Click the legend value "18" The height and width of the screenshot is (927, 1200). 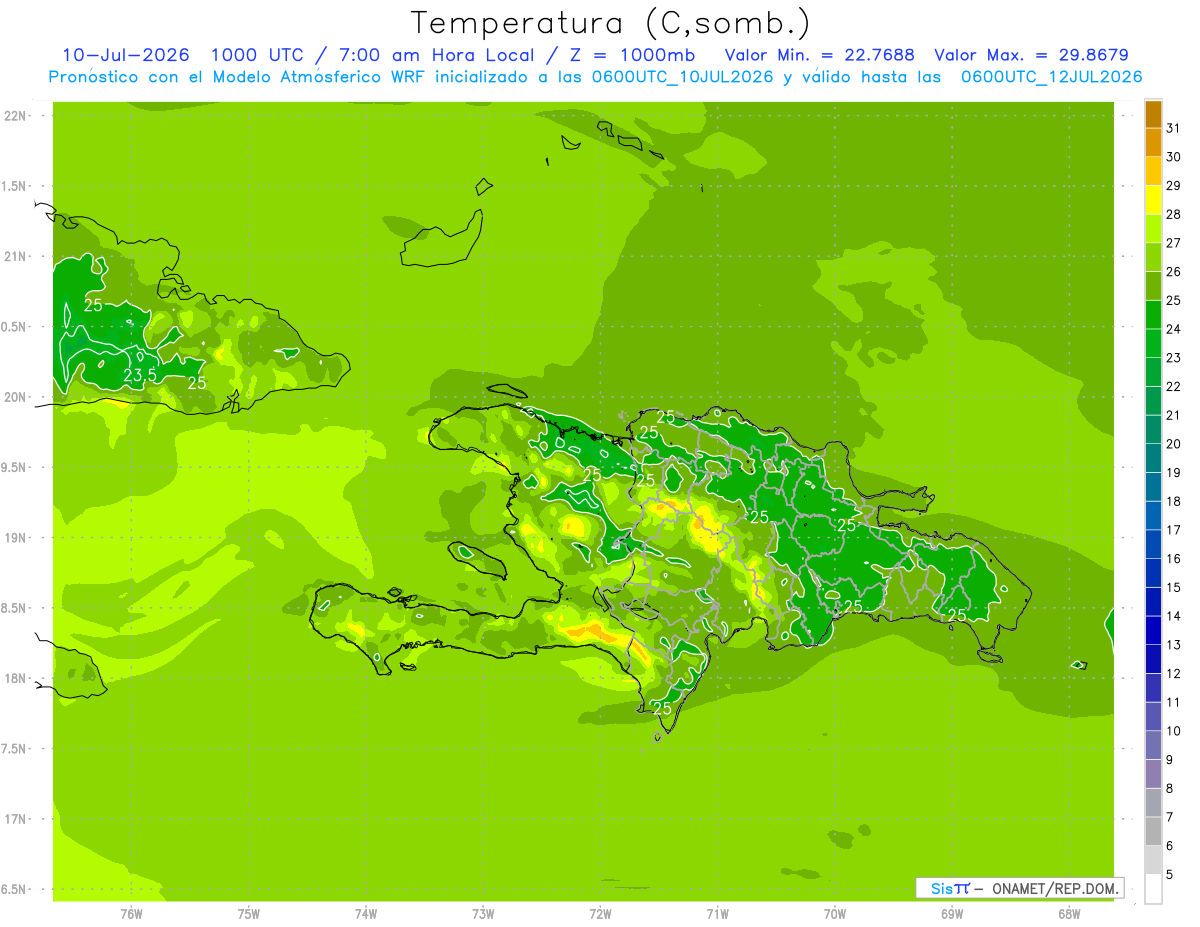tap(1174, 501)
